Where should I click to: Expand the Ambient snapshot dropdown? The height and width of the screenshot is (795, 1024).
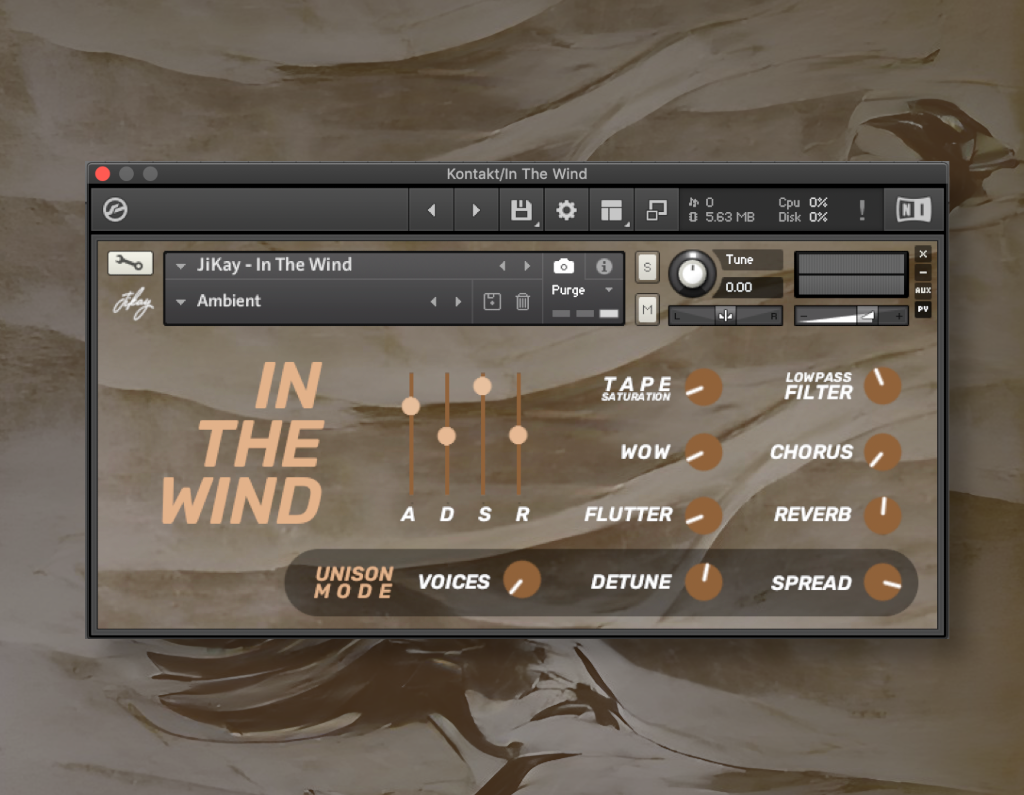pos(181,301)
